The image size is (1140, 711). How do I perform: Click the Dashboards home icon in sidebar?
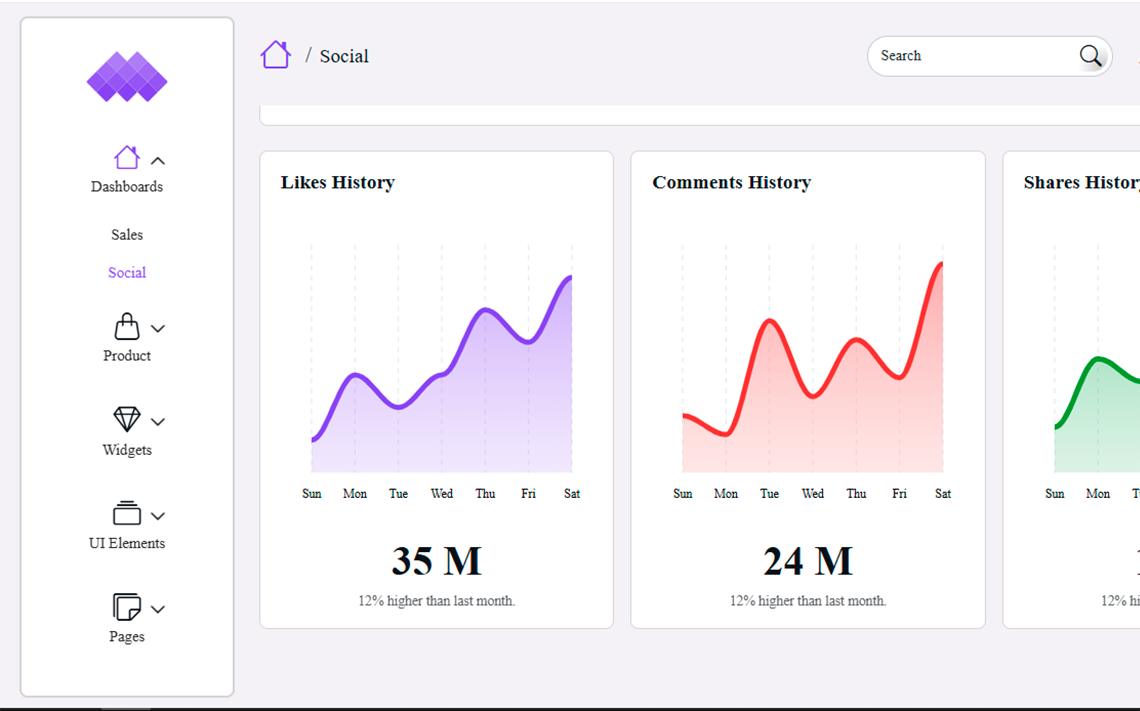[127, 157]
